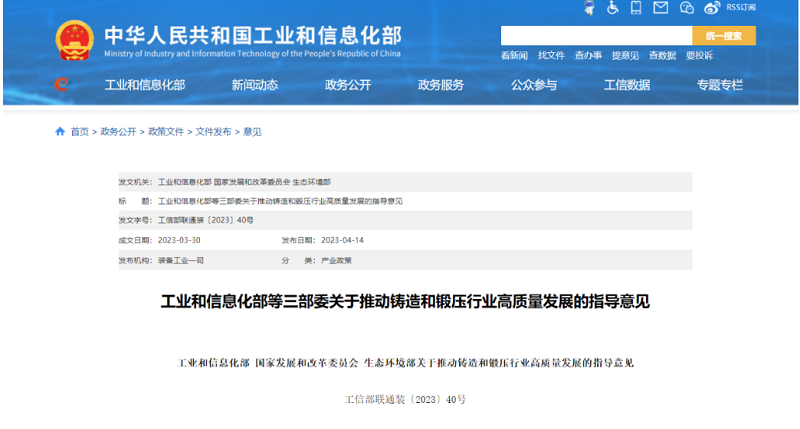Open the 政务公开 navigation menu
Screen dimensions: 800x429
pyautogui.click(x=347, y=85)
